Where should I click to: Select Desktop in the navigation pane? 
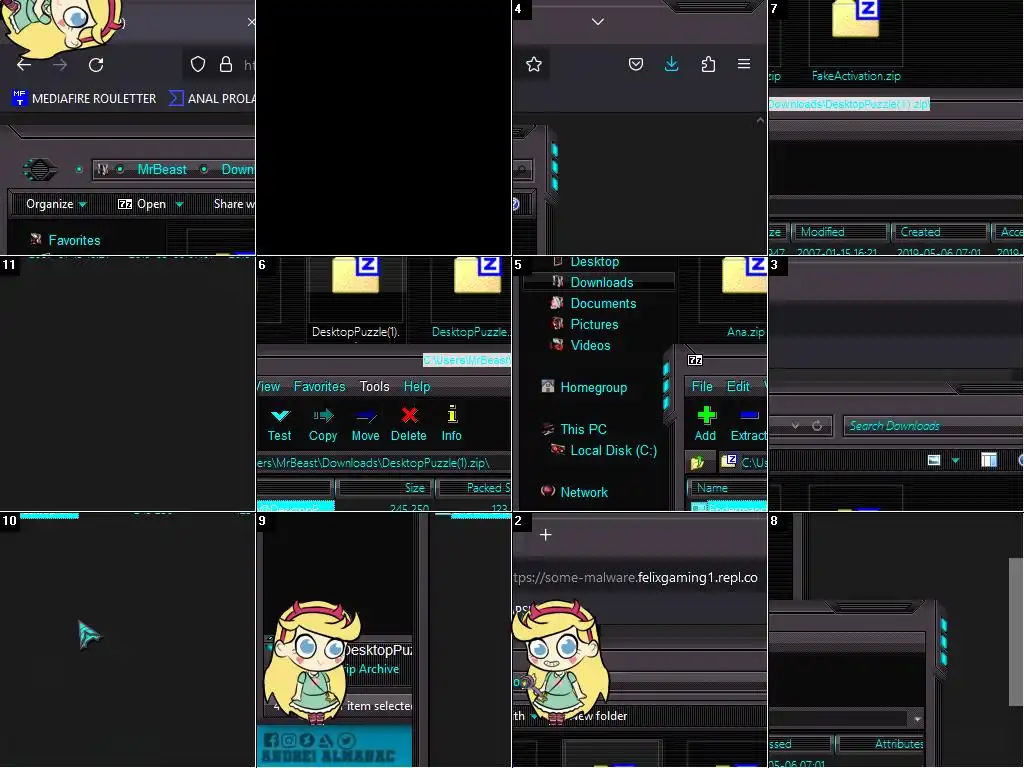[595, 262]
